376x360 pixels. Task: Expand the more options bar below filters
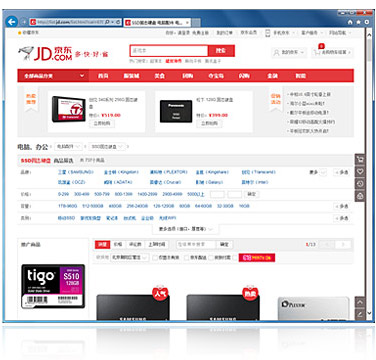(186, 229)
